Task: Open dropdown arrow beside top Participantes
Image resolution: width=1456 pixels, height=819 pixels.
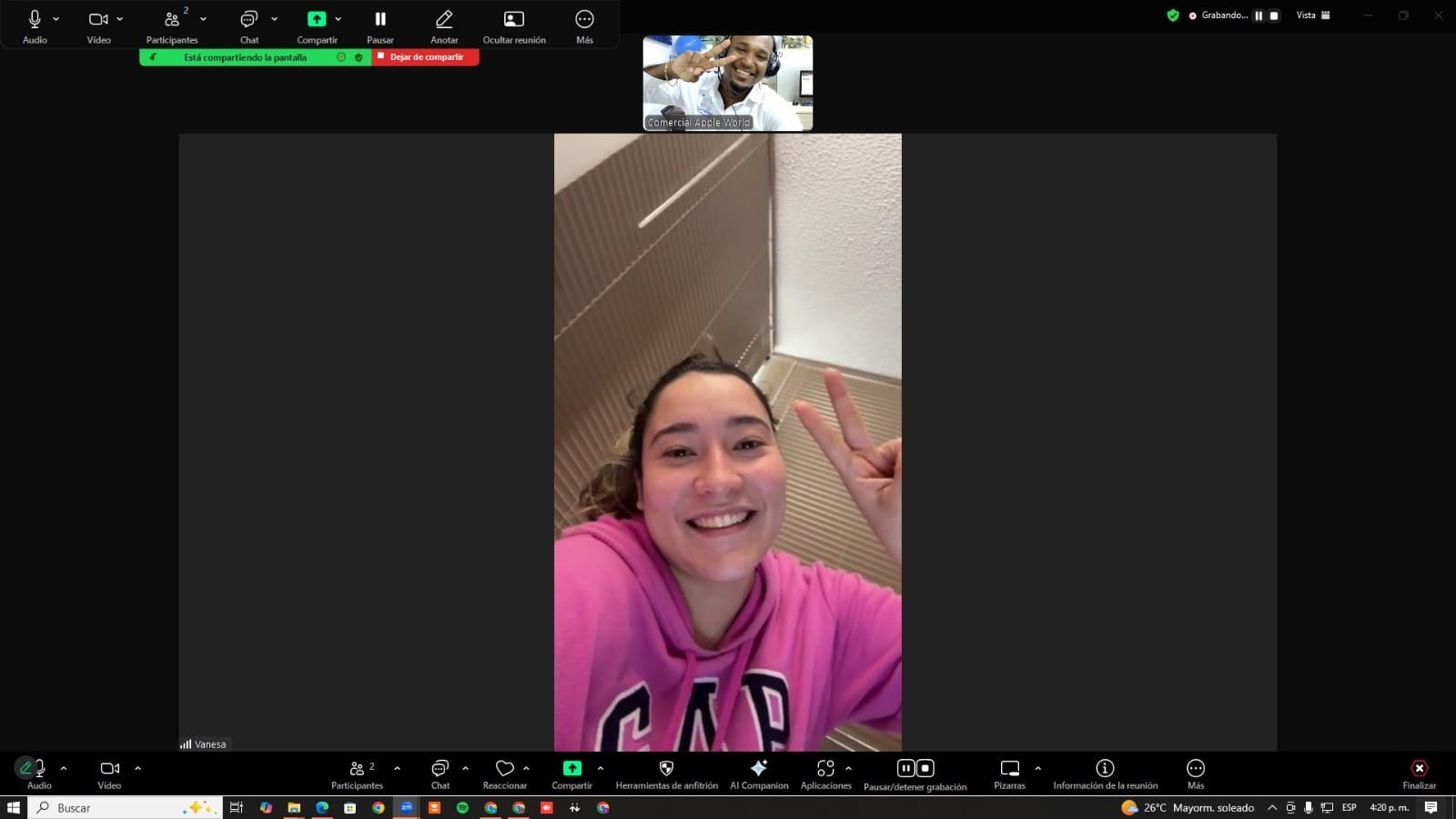Action: coord(203,19)
